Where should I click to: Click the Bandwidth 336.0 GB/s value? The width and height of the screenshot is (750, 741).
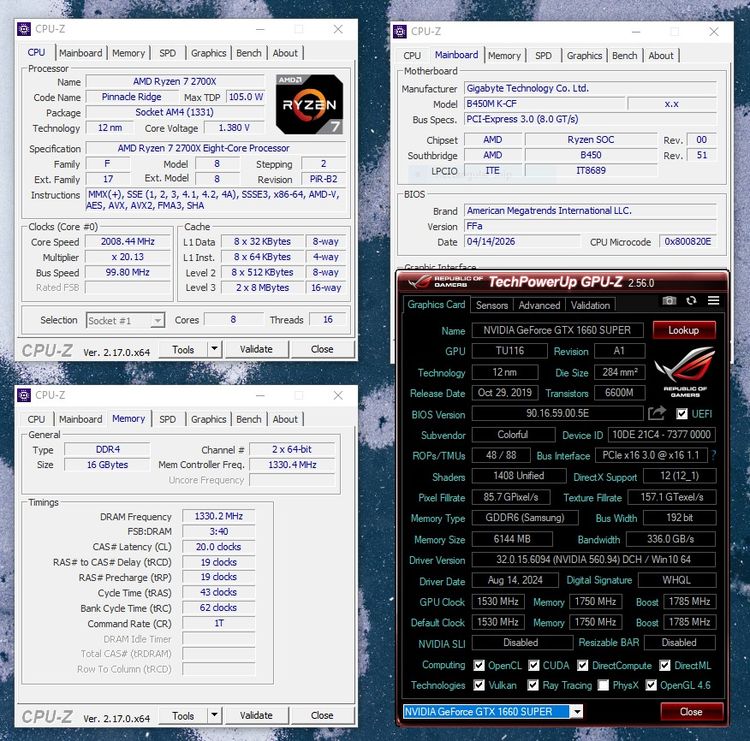pos(671,539)
